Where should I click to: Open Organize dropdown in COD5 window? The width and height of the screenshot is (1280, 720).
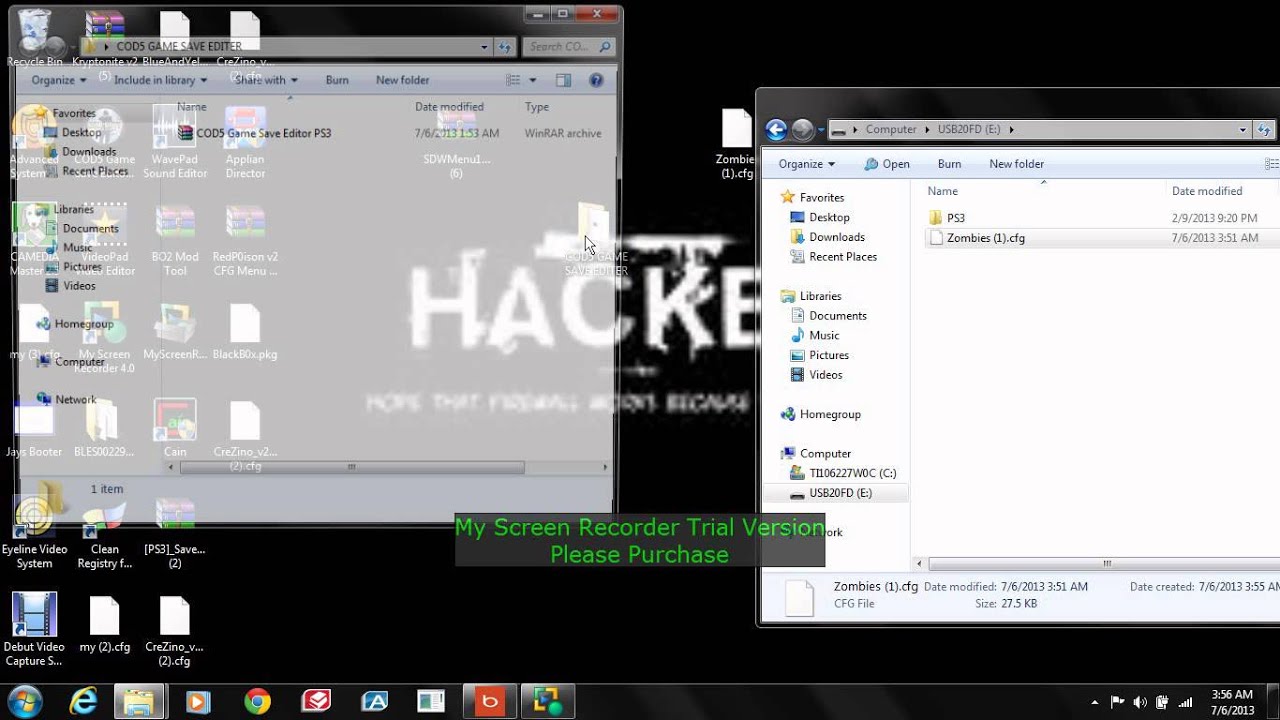(x=59, y=80)
